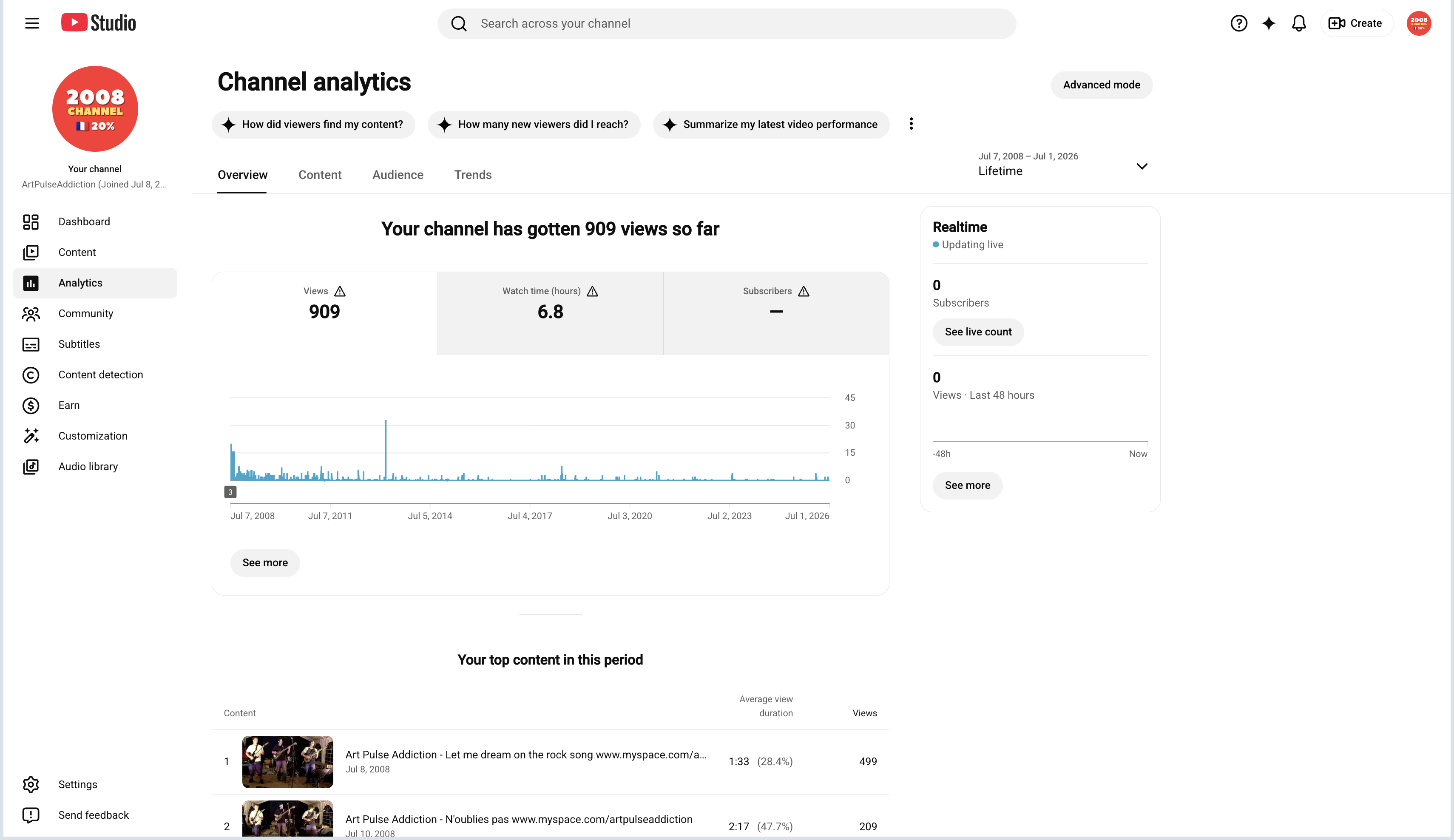Select the Subscribers metric card
This screenshot has height=840, width=1454.
coord(776,313)
